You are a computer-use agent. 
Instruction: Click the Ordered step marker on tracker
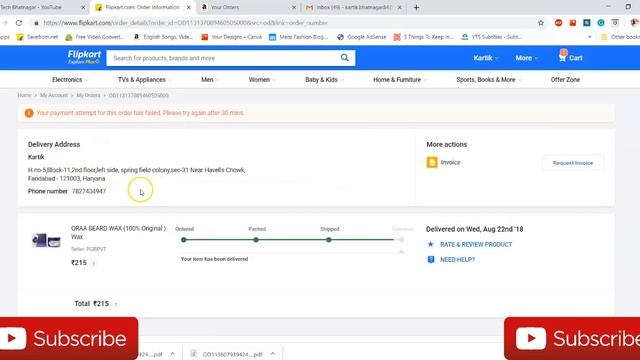pos(184,240)
